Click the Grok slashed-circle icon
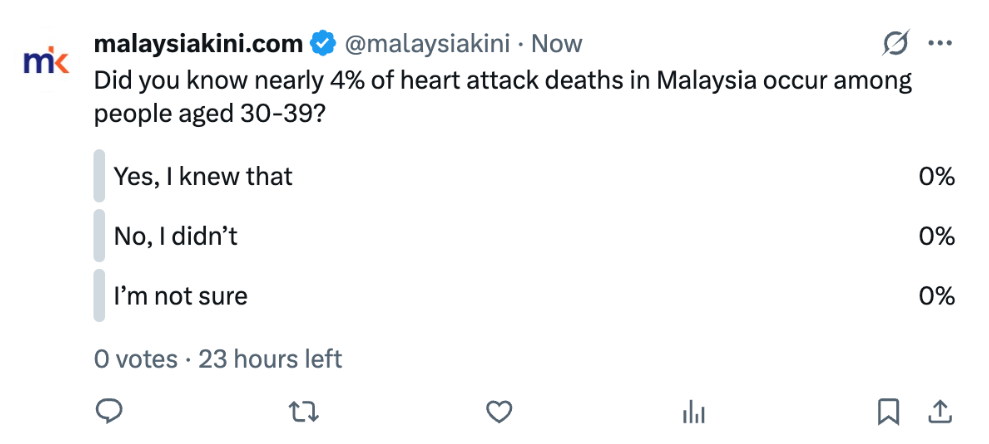 (896, 44)
